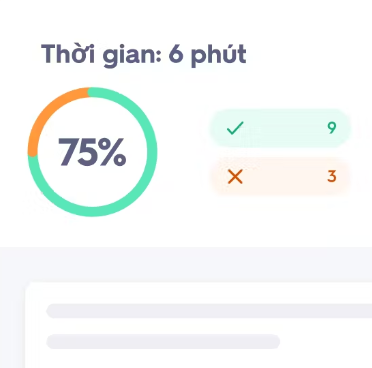Click the digit 7 inside the ring
This screenshot has height=368, width=372.
pyautogui.click(x=68, y=152)
